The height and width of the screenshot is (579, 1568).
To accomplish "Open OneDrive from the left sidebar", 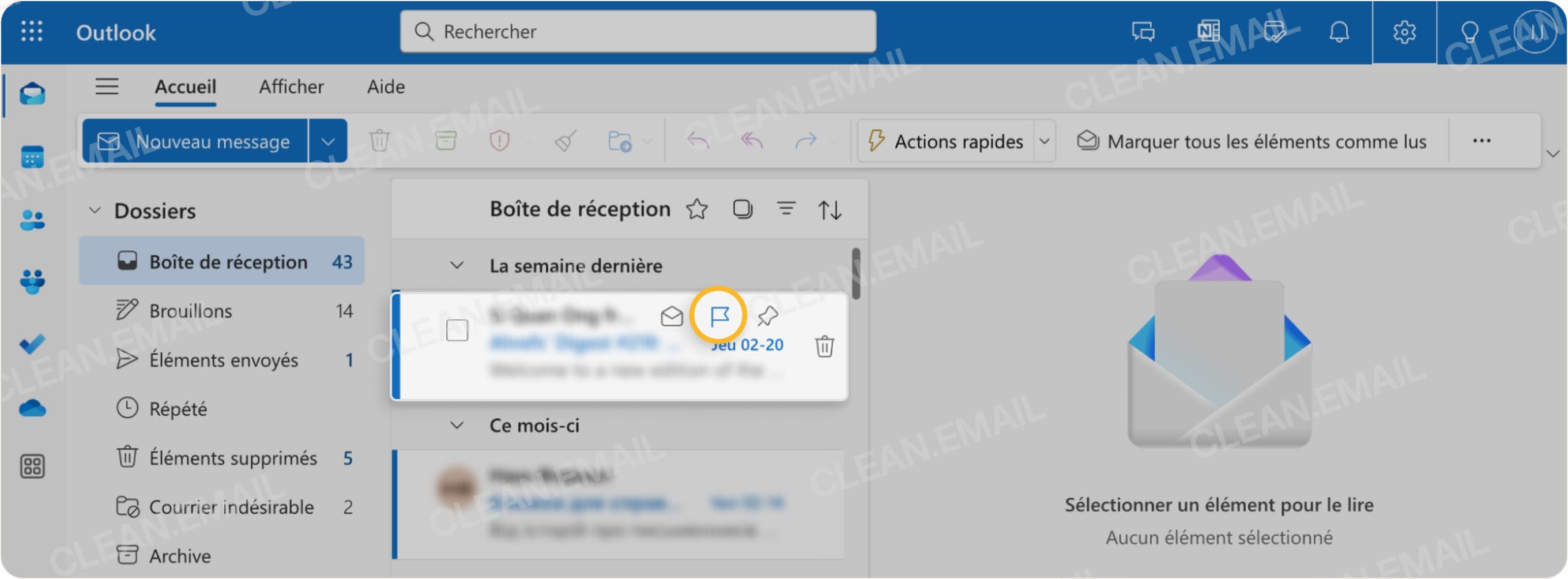I will 33,407.
